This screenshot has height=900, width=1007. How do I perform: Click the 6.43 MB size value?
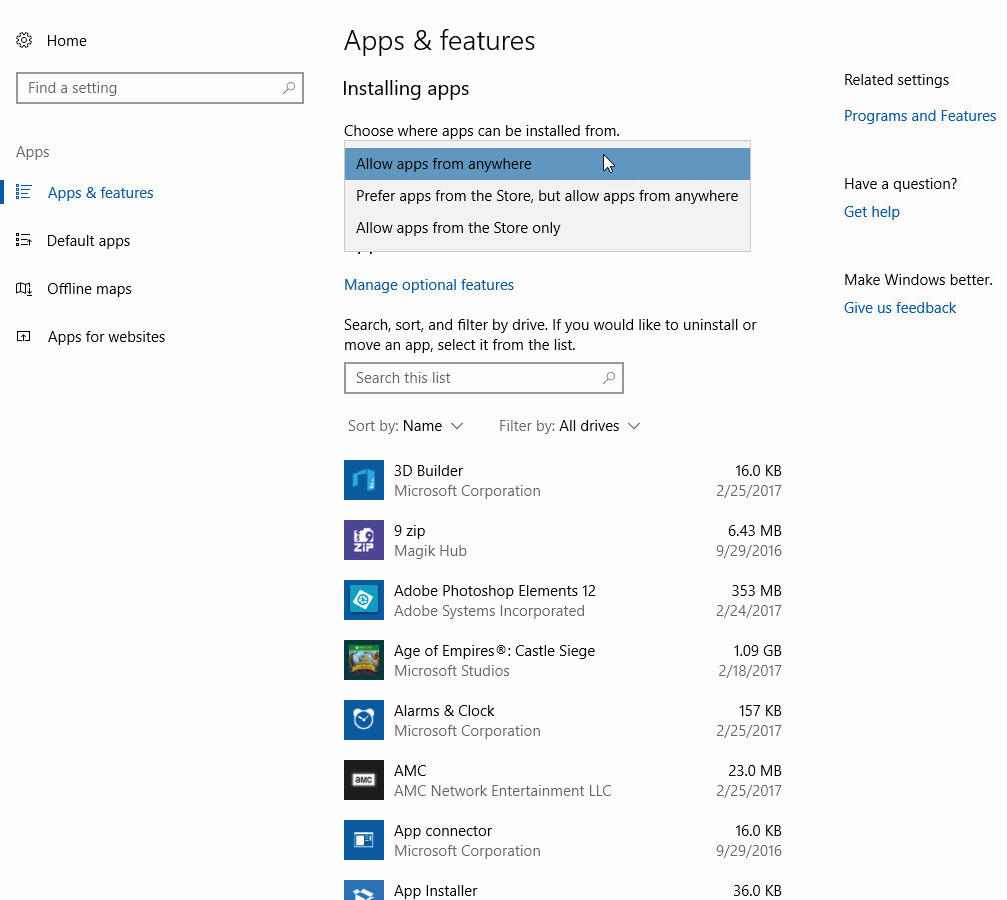coord(755,531)
